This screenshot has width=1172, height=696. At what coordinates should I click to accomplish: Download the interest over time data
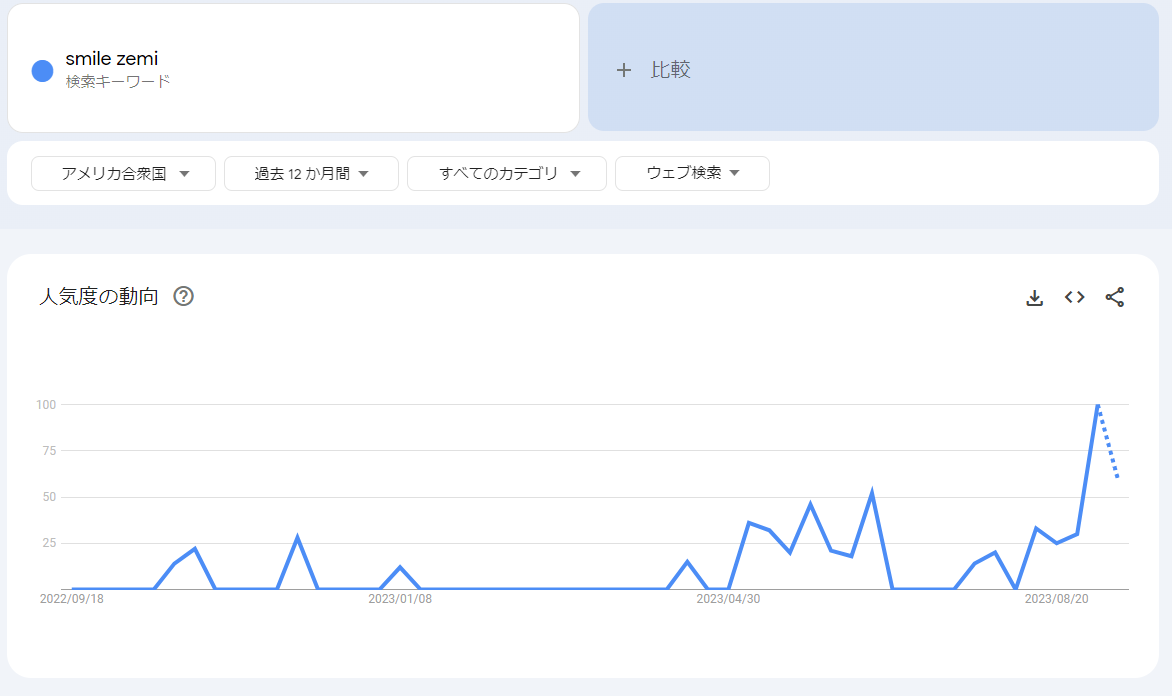pos(1034,298)
